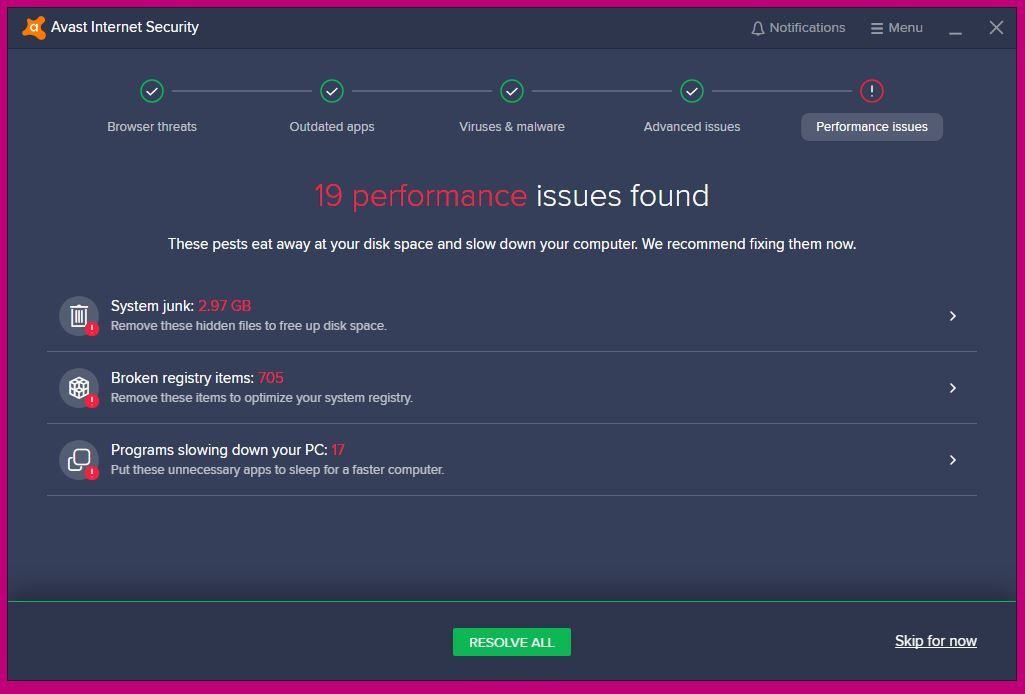Click 'Remove these hidden files' description
Screen dimensions: 1025x694
248,325
